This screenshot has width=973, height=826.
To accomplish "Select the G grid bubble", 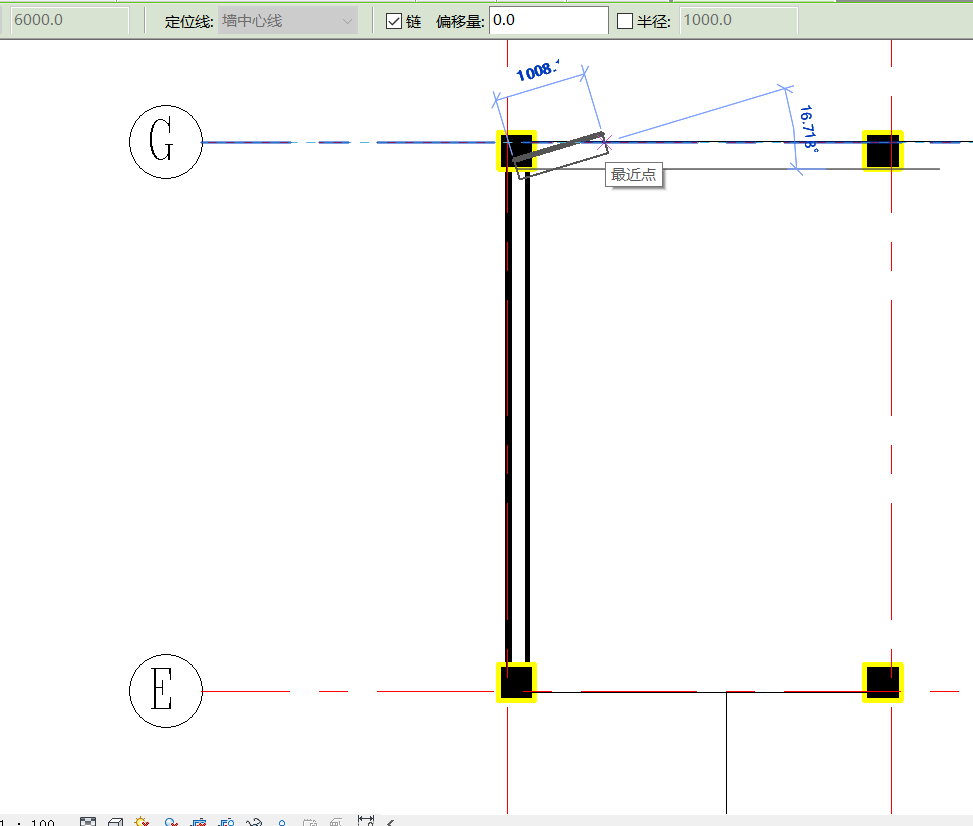I will 166,142.
